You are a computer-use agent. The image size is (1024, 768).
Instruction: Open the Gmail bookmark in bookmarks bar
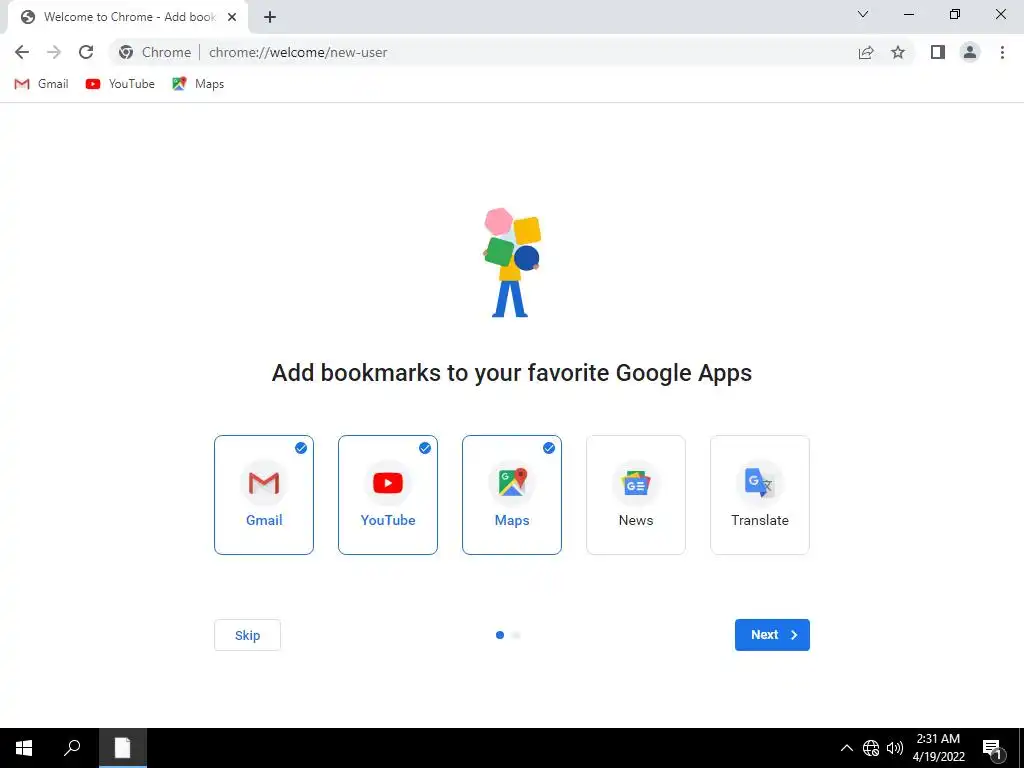[x=41, y=84]
